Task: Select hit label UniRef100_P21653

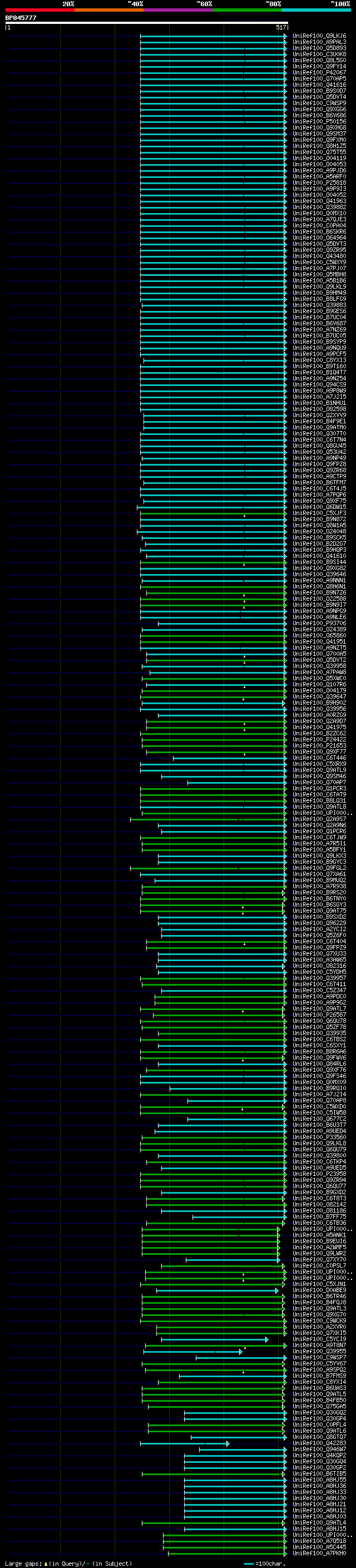Action: tap(319, 746)
